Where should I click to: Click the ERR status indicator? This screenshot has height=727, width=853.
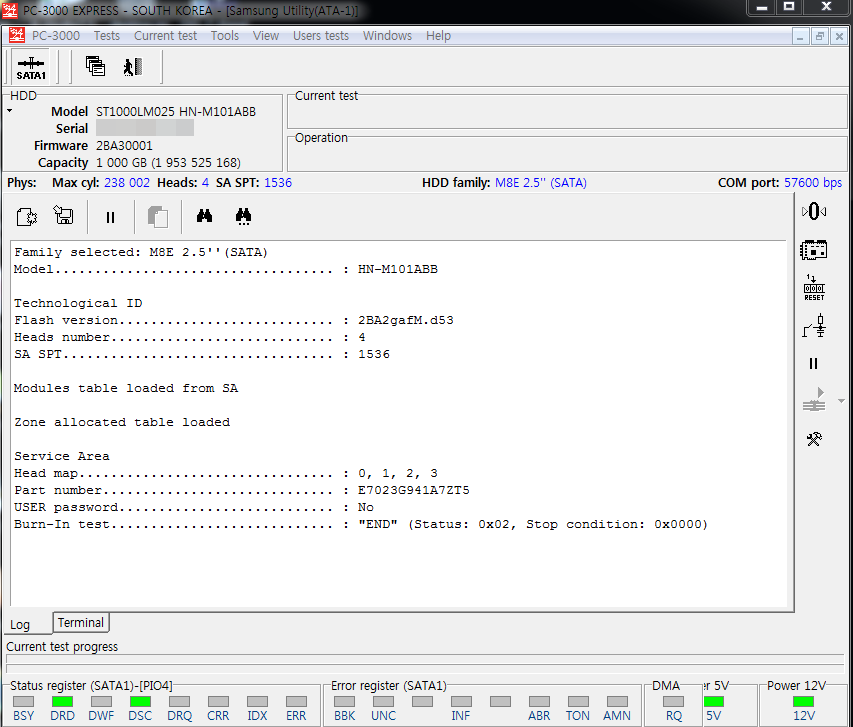296,701
